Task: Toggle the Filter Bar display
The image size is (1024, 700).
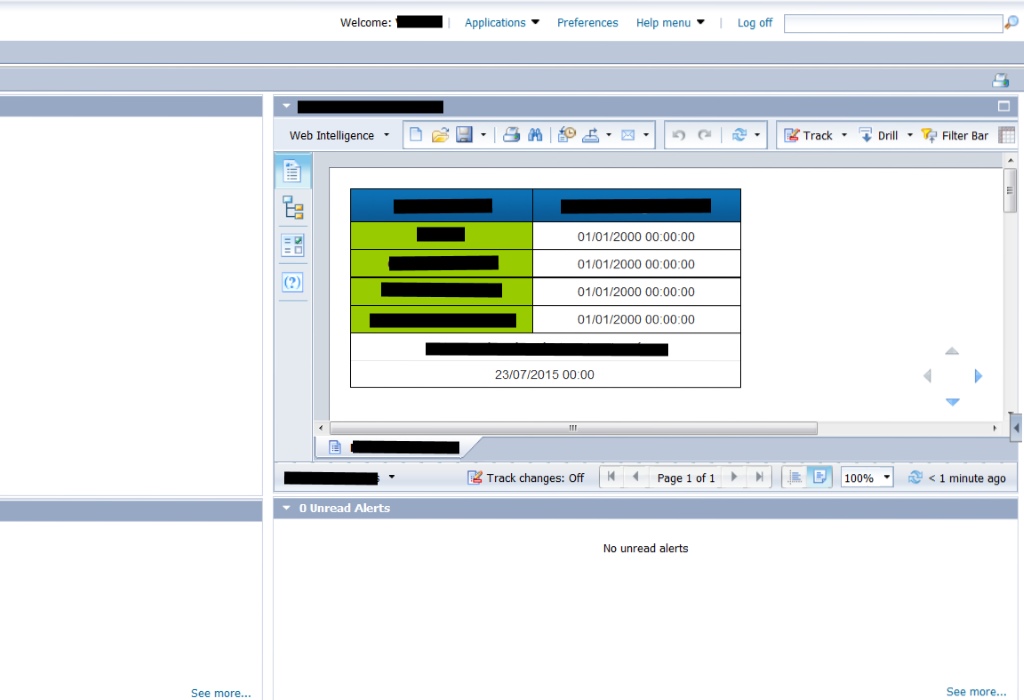Action: pos(955,135)
